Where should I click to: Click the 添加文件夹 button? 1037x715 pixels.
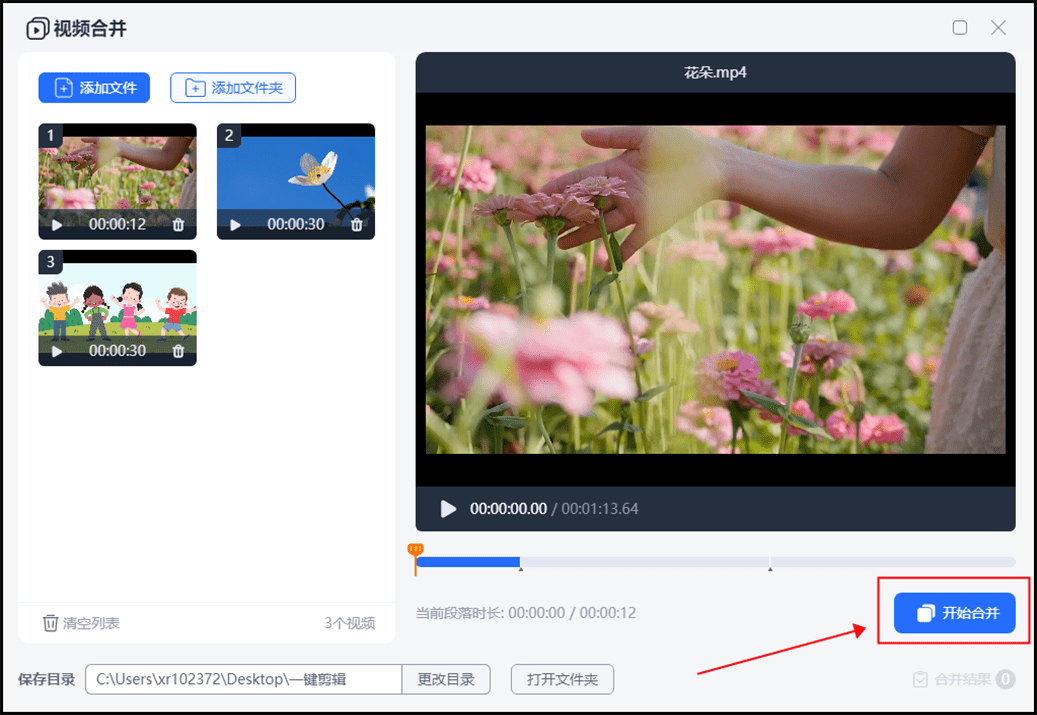pyautogui.click(x=233, y=88)
